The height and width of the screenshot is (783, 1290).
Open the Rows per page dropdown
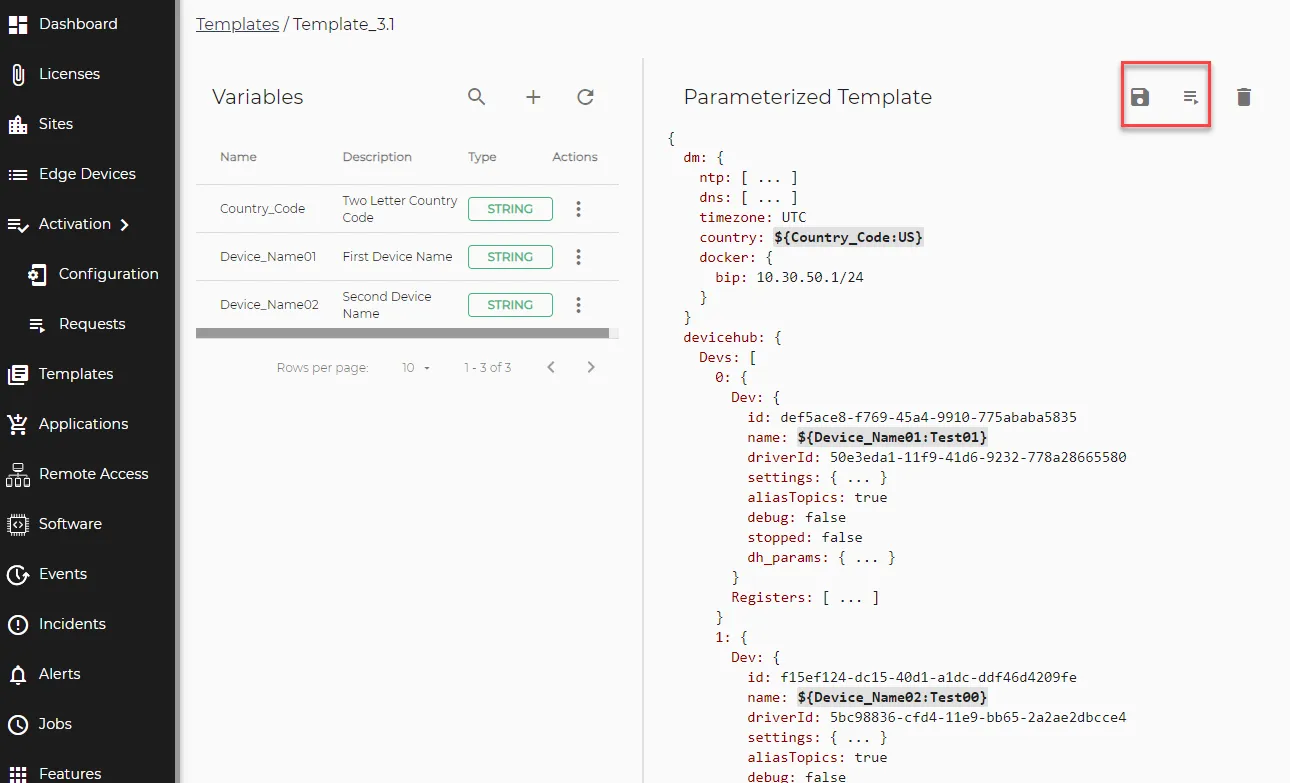pyautogui.click(x=416, y=368)
